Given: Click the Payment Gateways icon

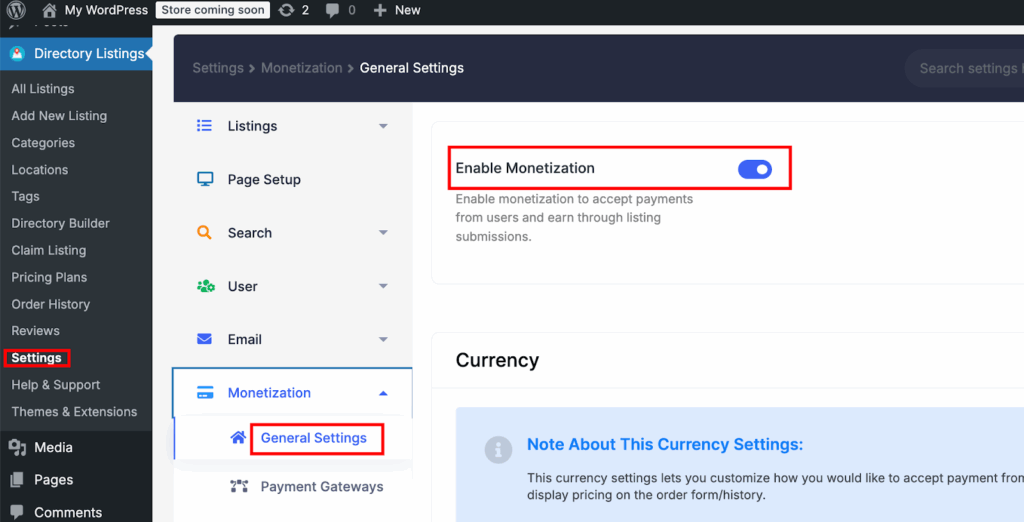Looking at the screenshot, I should point(238,487).
